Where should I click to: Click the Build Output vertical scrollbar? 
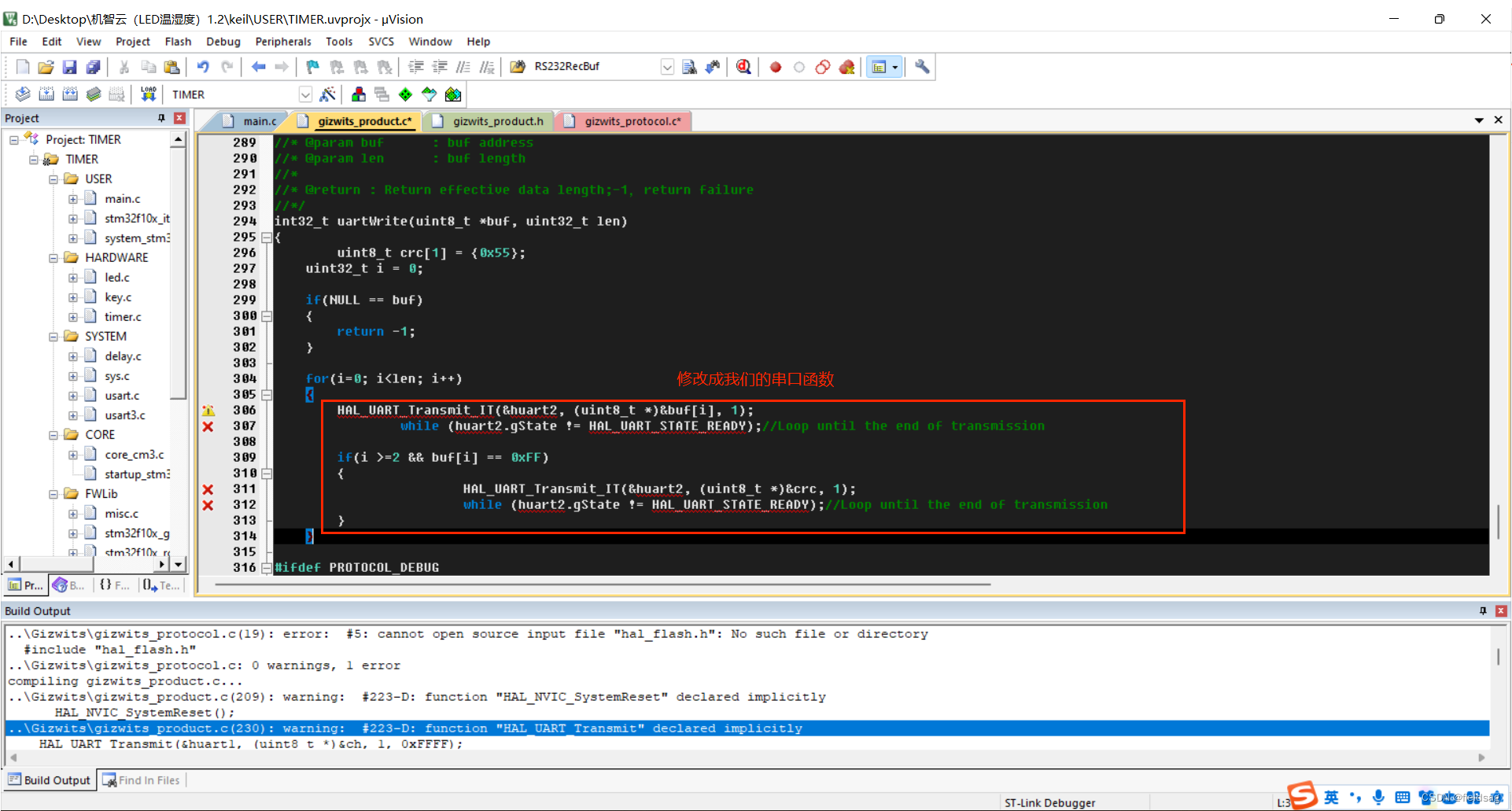1499,656
